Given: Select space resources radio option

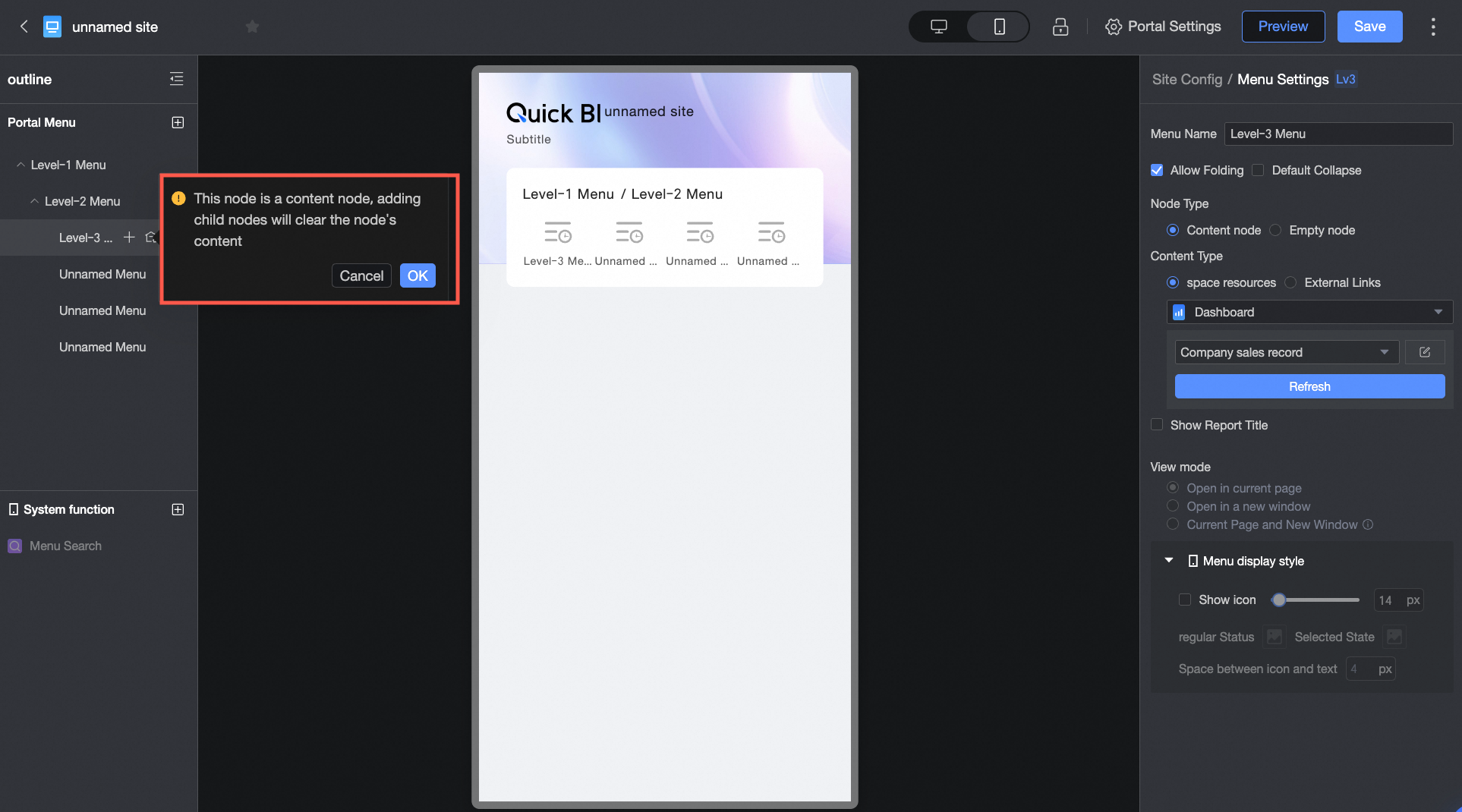Looking at the screenshot, I should click(x=1173, y=282).
